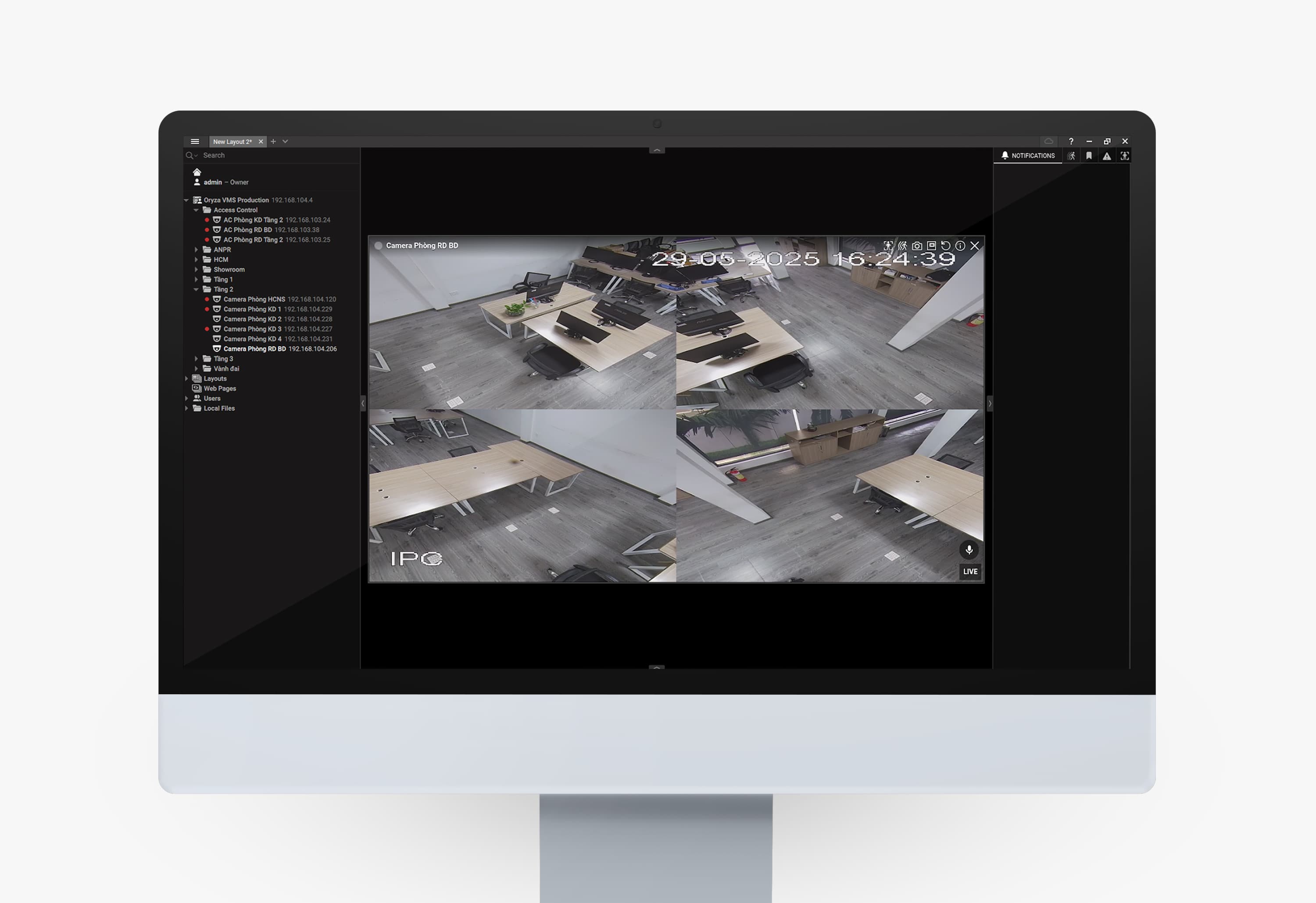This screenshot has height=903, width=1316.
Task: Click the Web Pages tree label
Action: point(220,389)
